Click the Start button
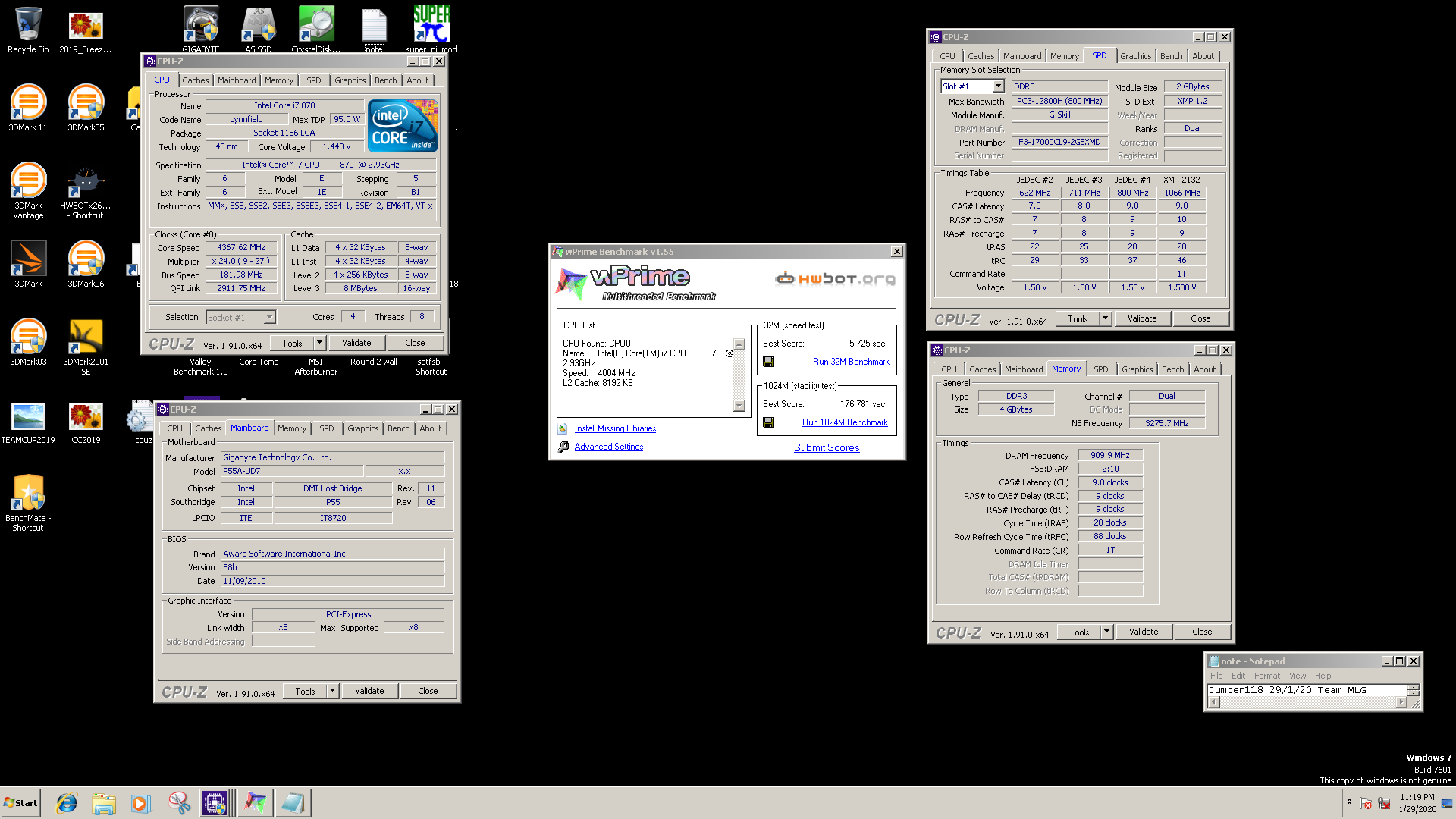Viewport: 1456px width, 819px height. pos(21,803)
